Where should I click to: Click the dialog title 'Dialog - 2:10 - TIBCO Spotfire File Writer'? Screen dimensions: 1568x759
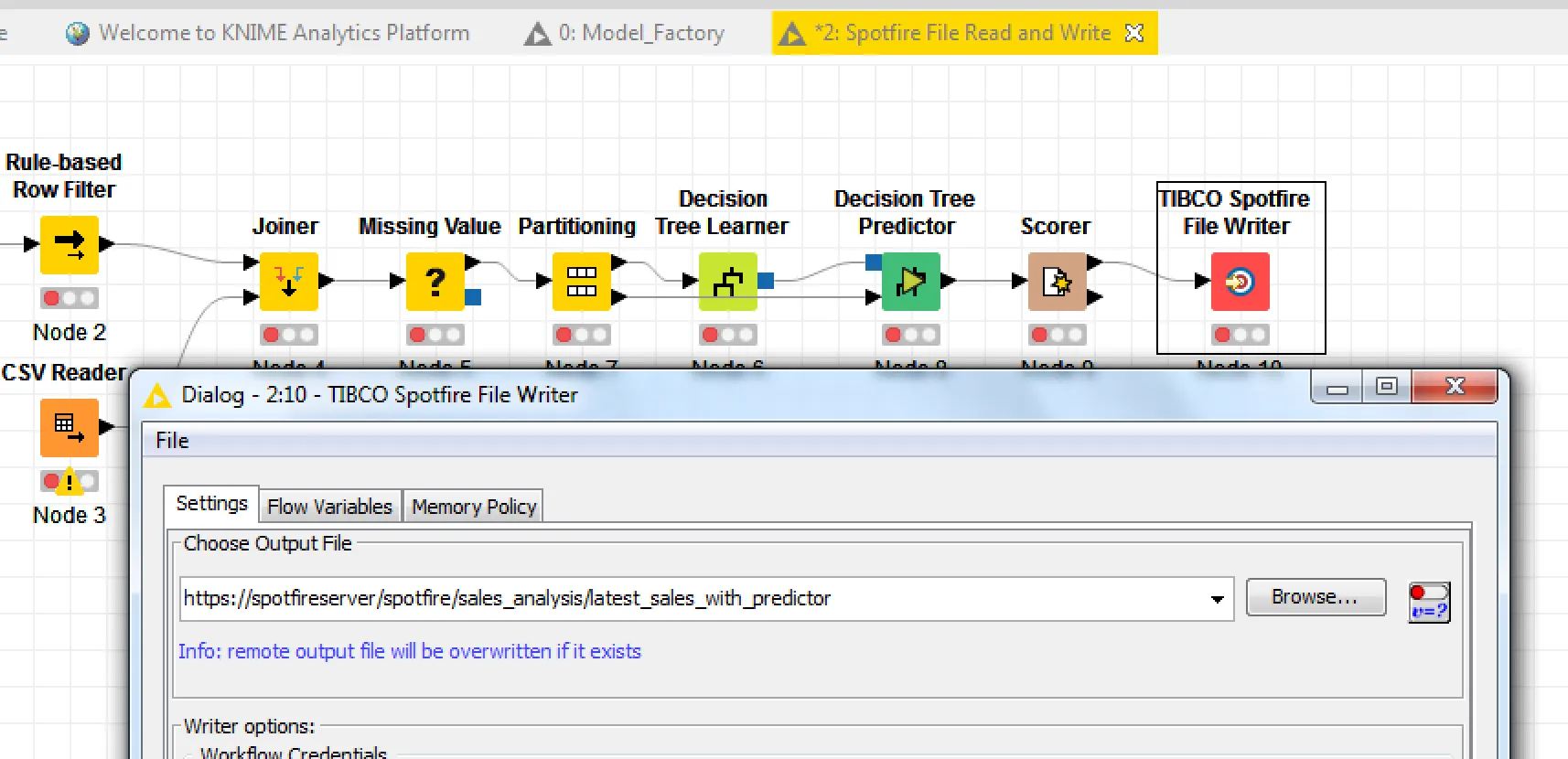380,394
